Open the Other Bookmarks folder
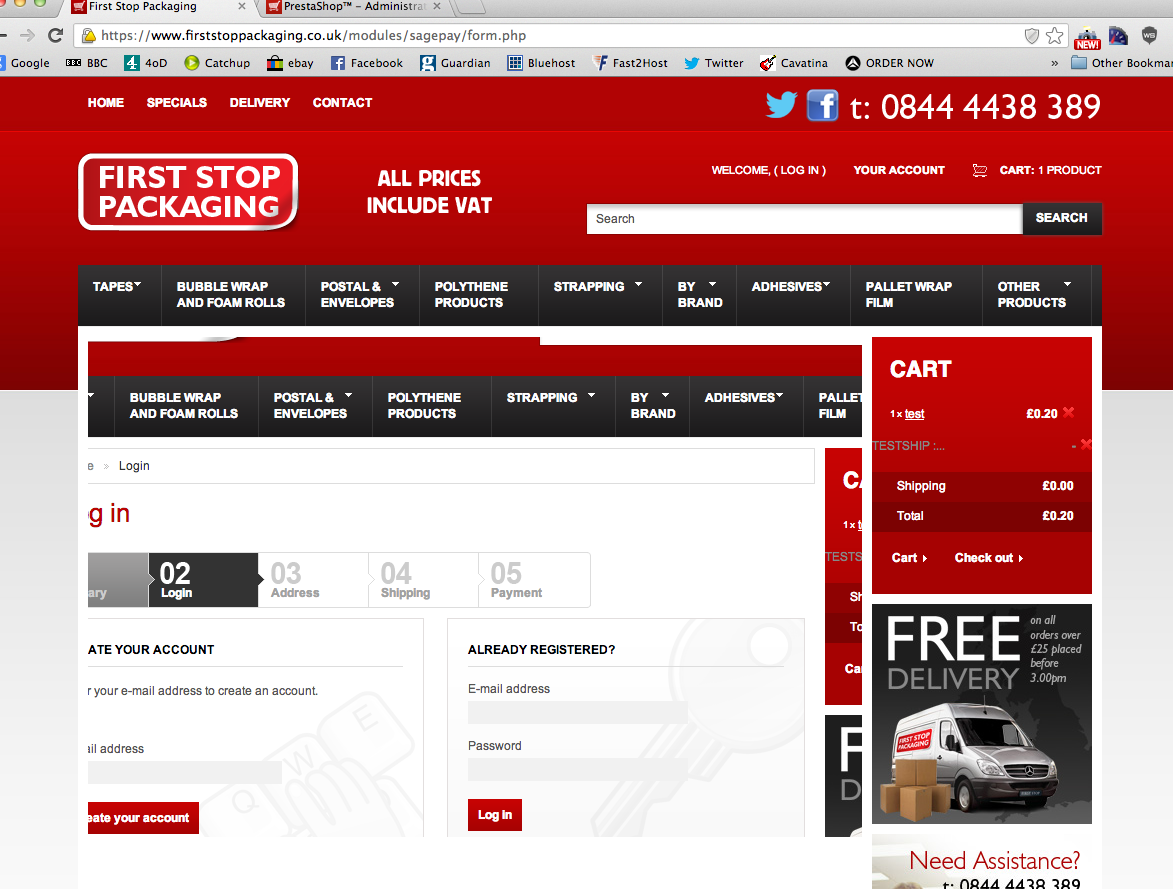1173x889 pixels. point(1121,63)
